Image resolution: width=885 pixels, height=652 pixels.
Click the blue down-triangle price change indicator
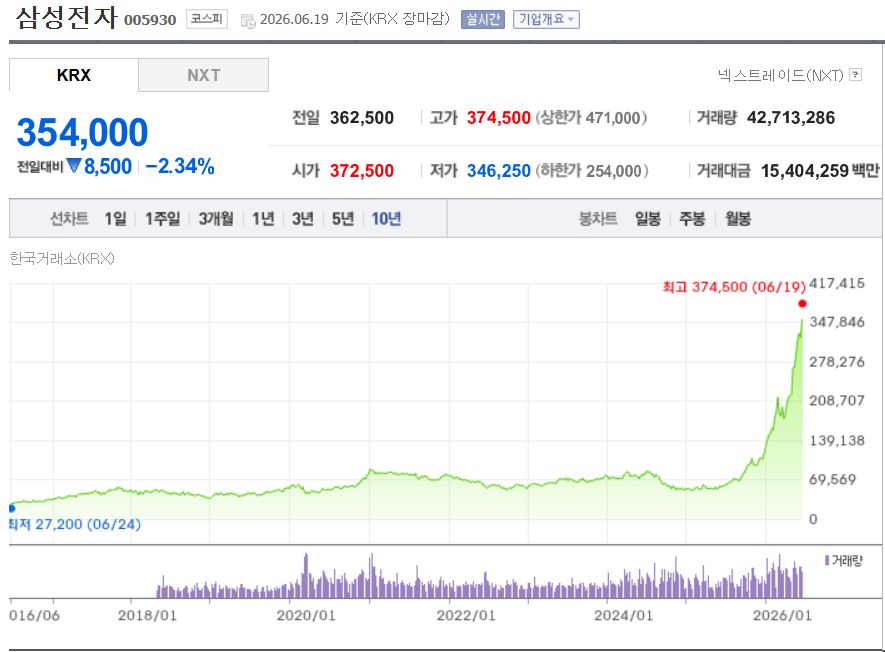point(74,166)
